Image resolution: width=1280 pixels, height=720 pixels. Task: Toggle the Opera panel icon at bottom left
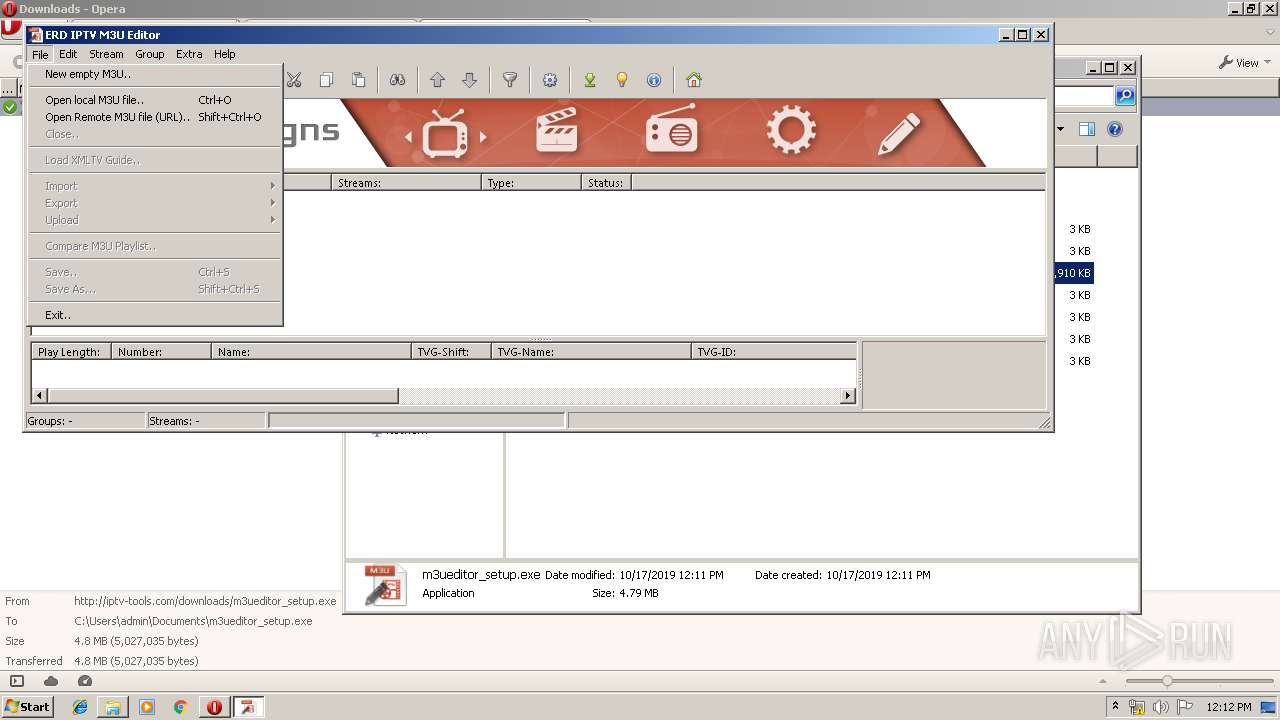pyautogui.click(x=16, y=681)
